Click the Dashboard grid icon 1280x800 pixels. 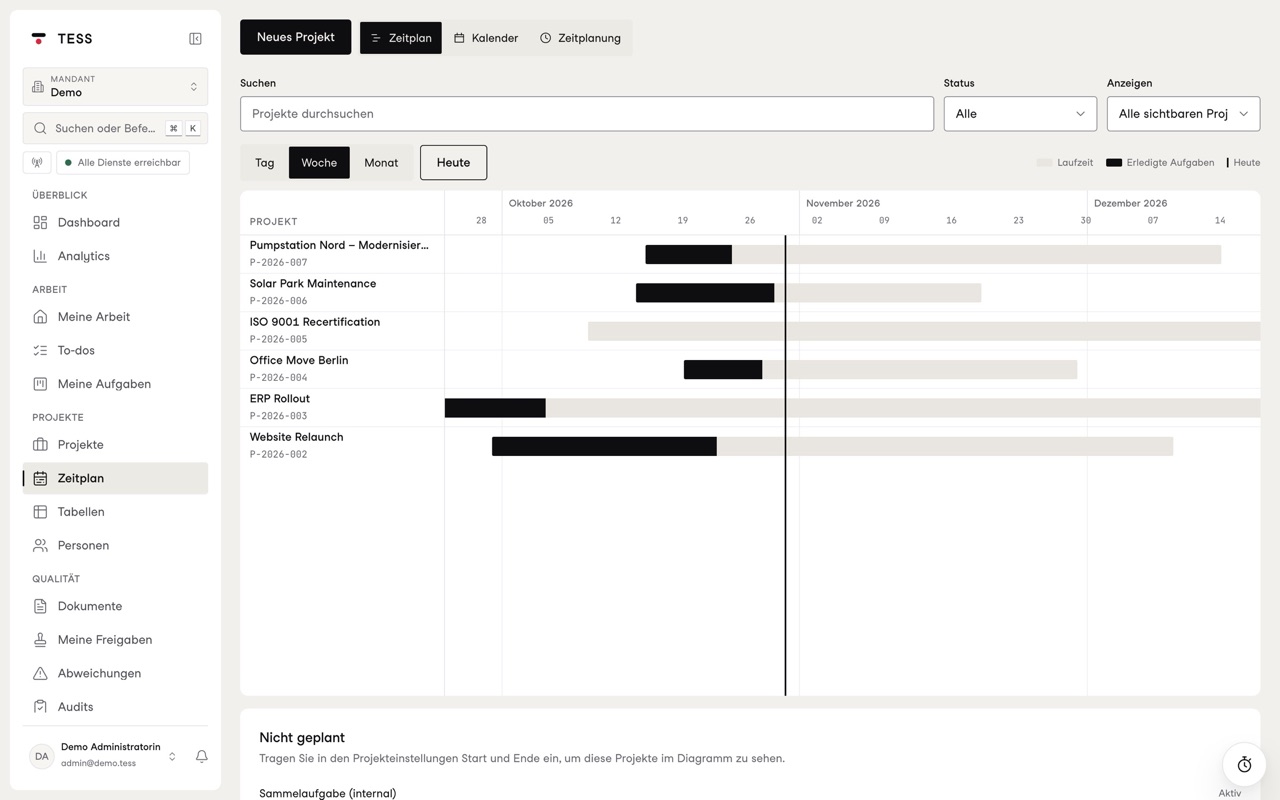[x=40, y=222]
